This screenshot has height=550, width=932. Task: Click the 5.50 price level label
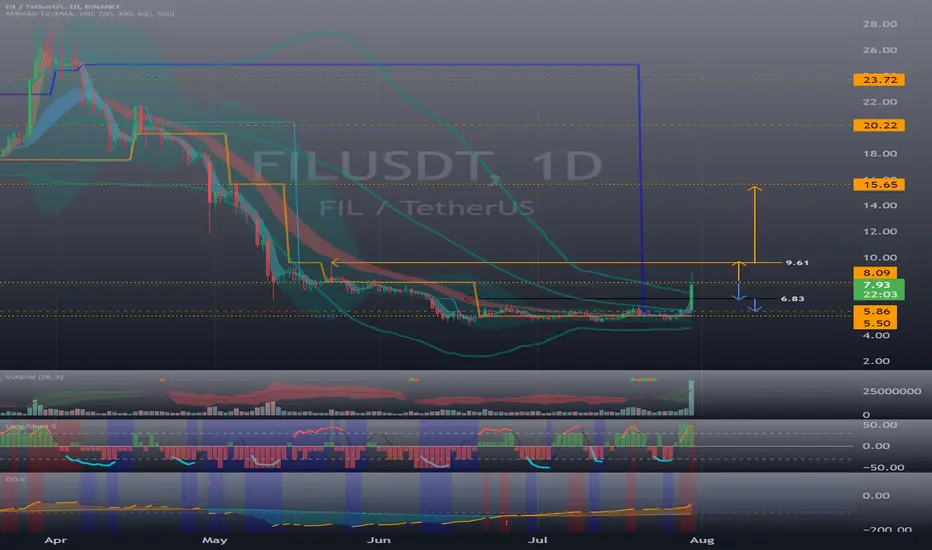(x=876, y=323)
